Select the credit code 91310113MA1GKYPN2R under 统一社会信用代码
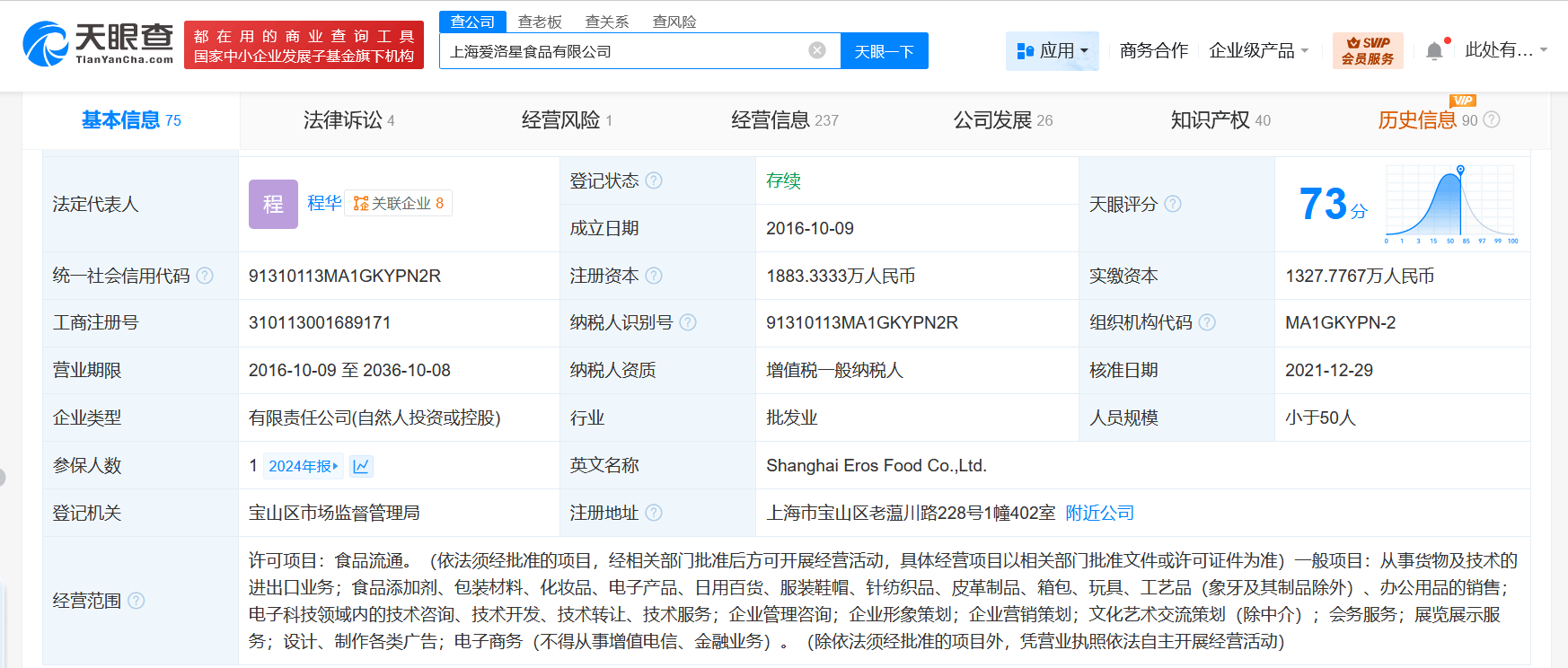 345,276
